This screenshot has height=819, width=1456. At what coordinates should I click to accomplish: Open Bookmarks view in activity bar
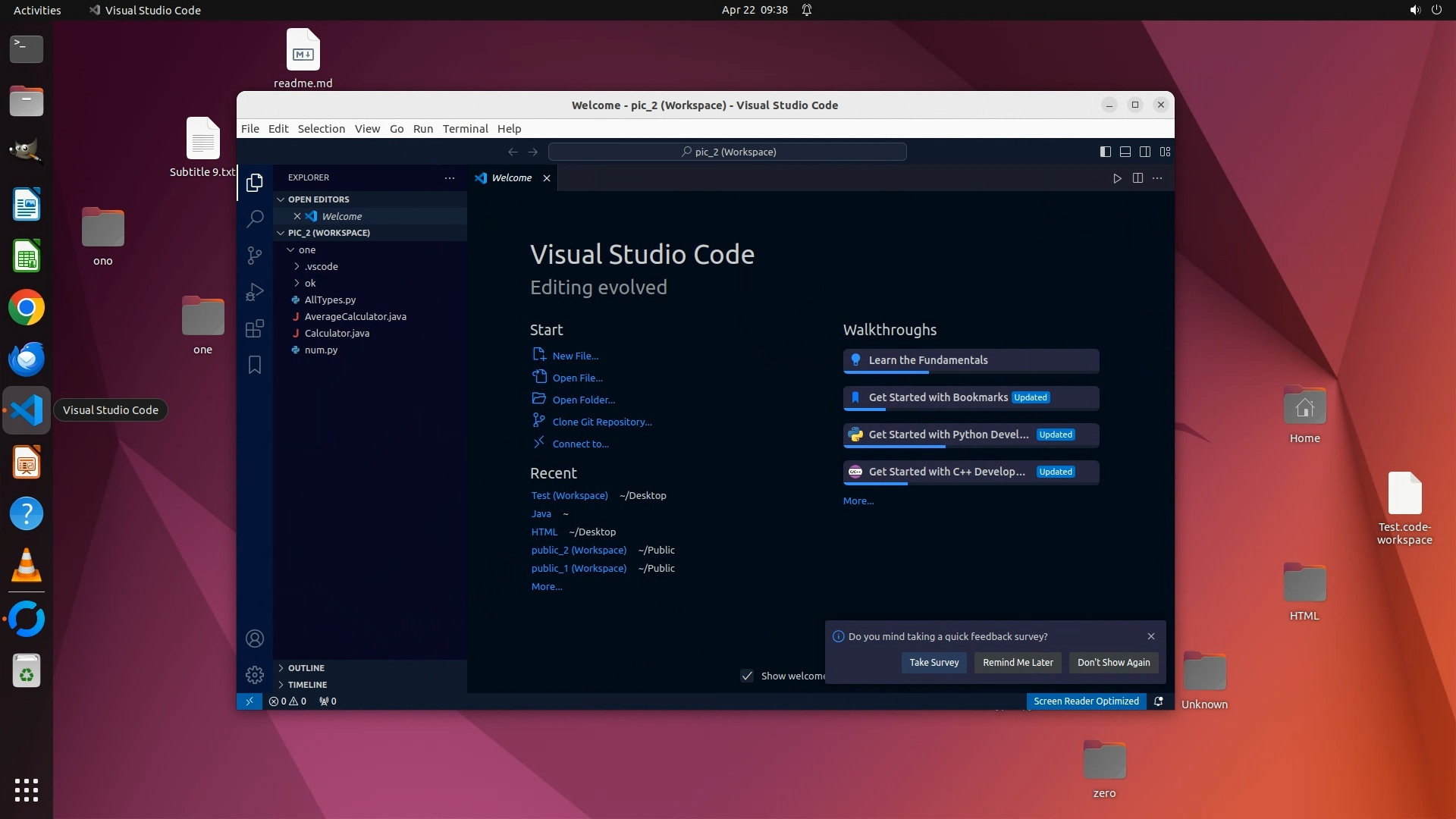(255, 365)
